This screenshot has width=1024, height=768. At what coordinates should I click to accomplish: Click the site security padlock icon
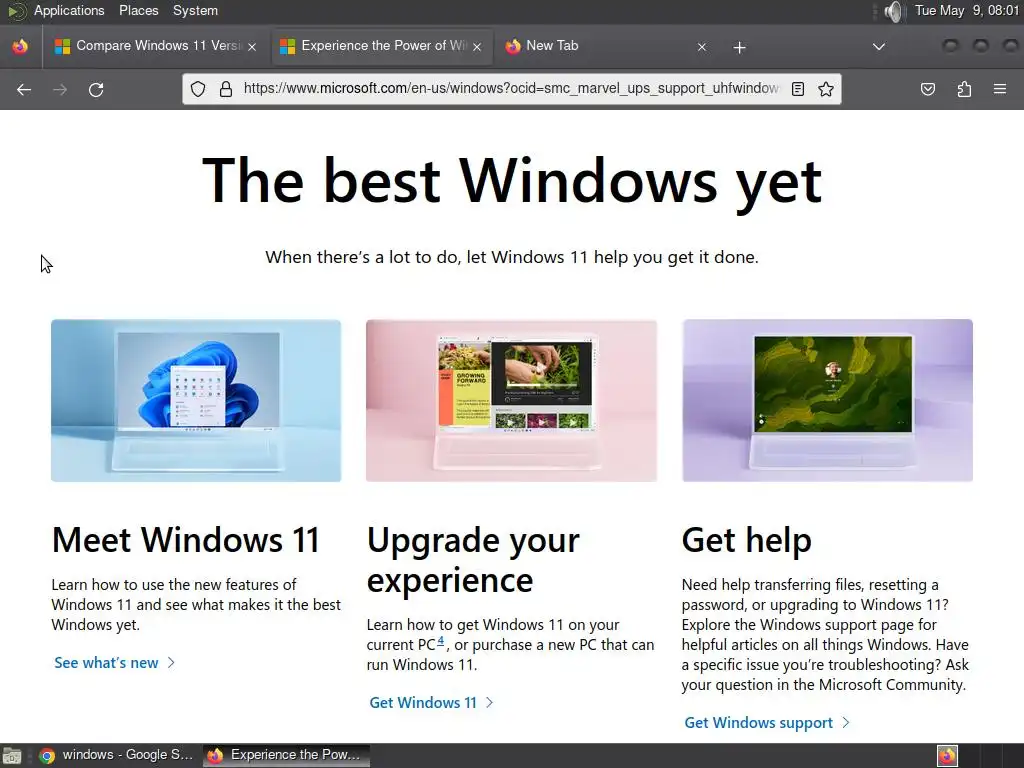coord(226,89)
